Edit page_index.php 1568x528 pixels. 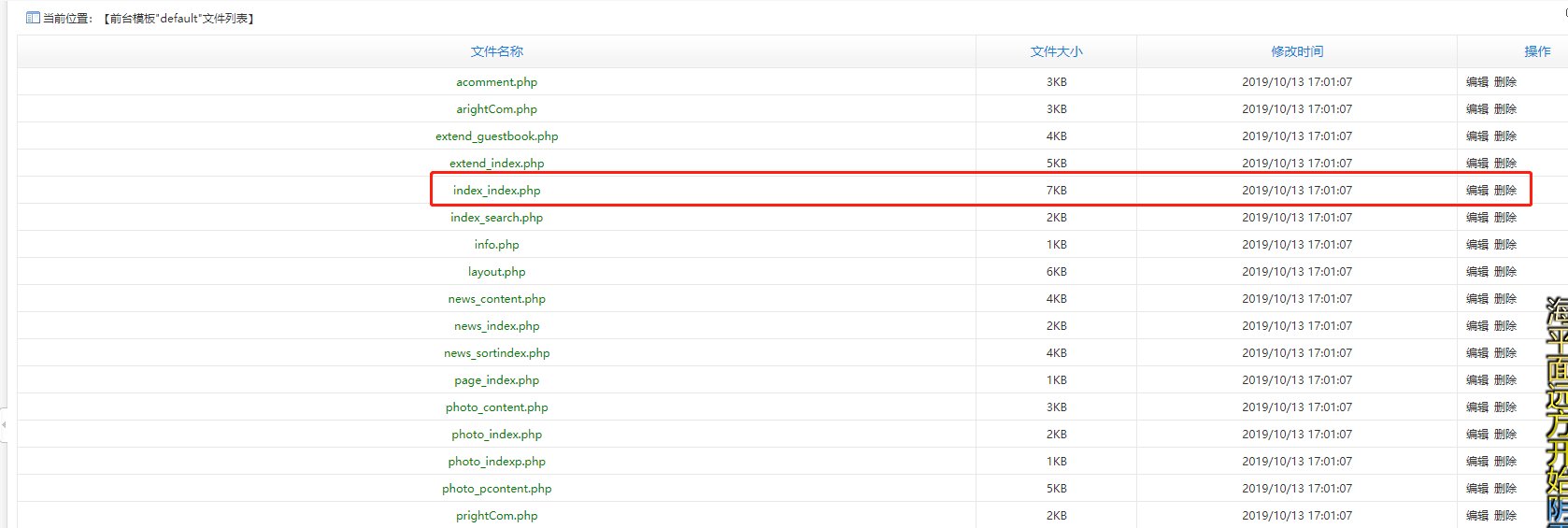[1476, 380]
